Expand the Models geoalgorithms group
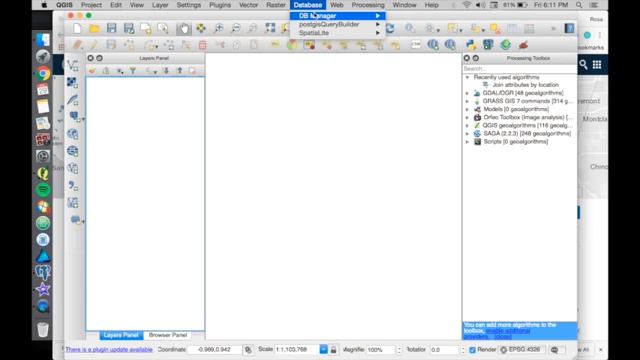The width and height of the screenshot is (640, 360). 467,109
